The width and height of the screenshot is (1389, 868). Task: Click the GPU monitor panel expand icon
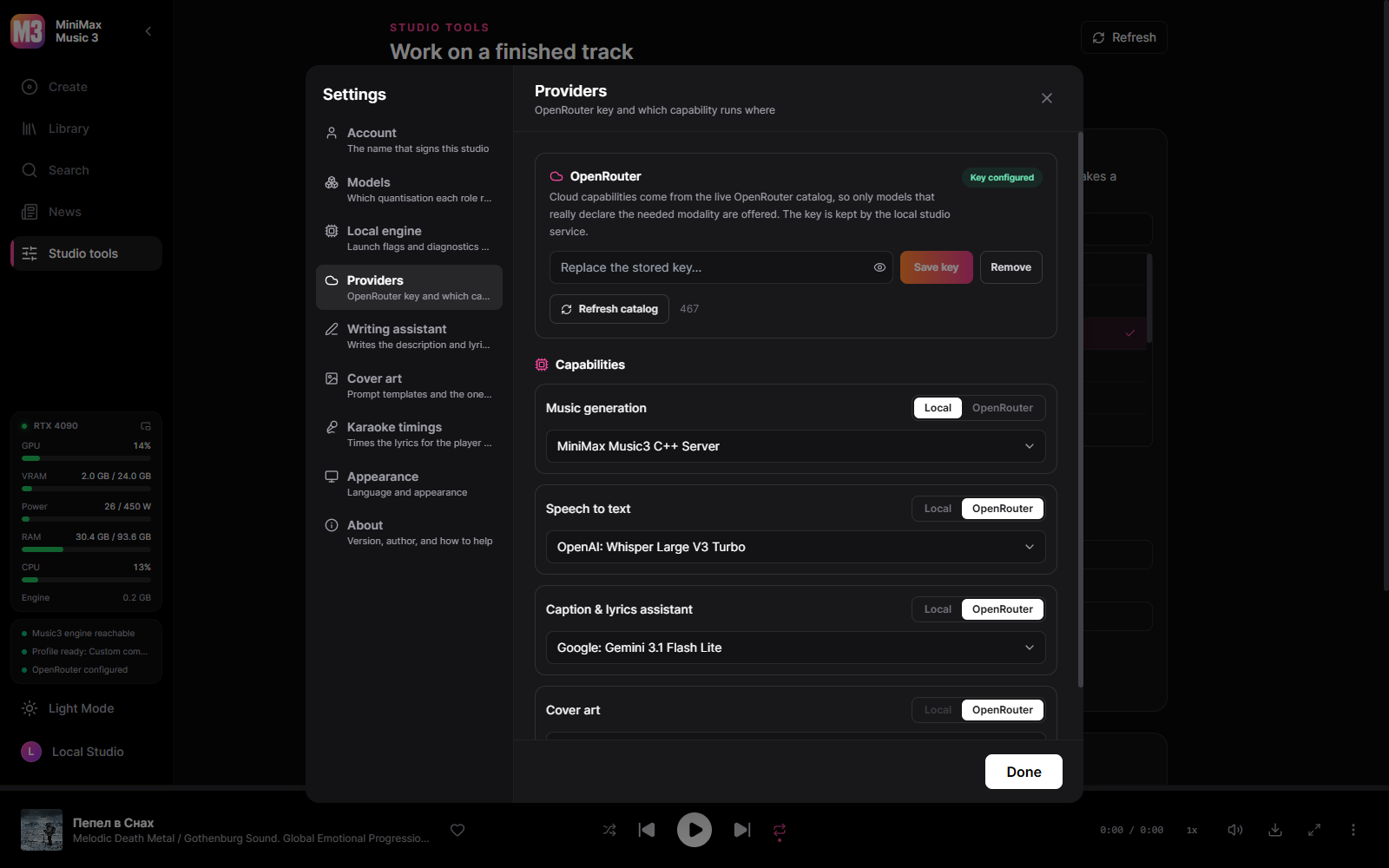click(146, 426)
